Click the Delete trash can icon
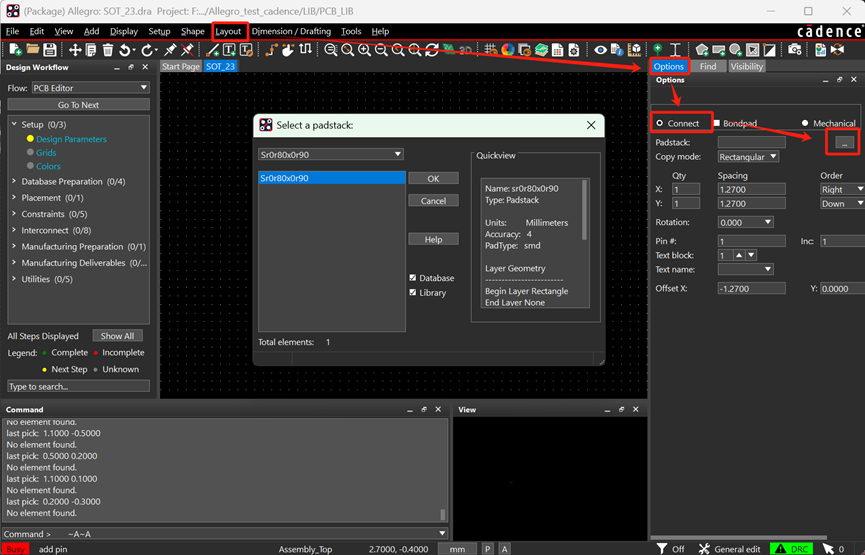Screen dimensions: 865x555 point(108,50)
